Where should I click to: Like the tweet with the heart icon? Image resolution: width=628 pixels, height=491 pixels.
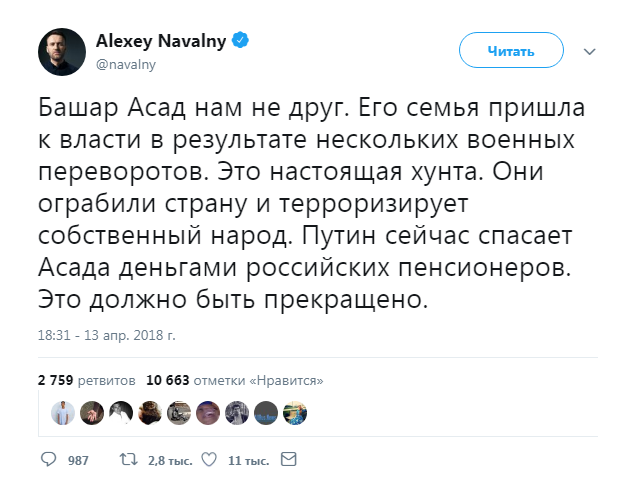click(209, 460)
